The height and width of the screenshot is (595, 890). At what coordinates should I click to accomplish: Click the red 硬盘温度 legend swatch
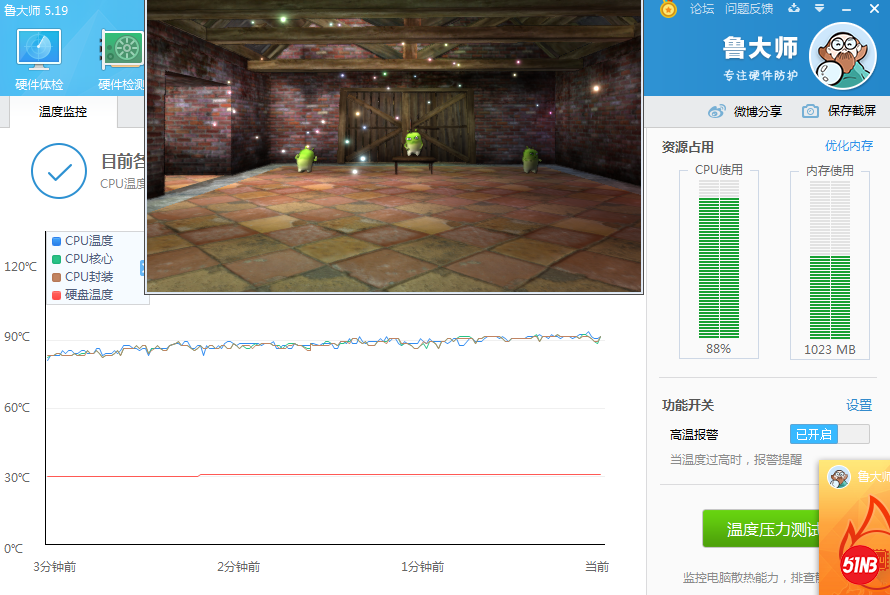(56, 295)
